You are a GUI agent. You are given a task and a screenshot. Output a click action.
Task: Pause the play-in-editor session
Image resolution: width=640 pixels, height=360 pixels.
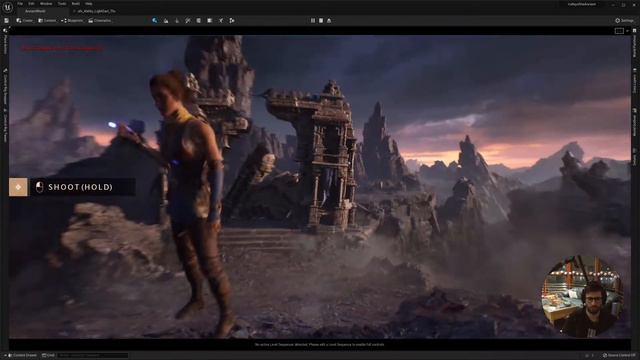point(313,20)
